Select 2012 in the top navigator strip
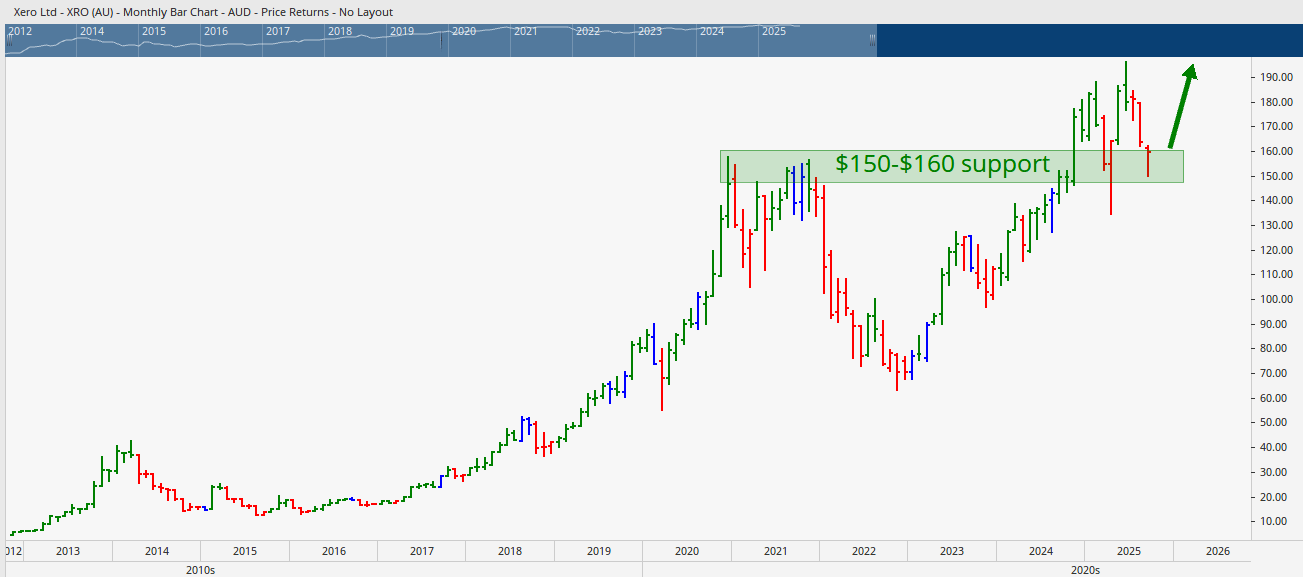This screenshot has width=1303, height=577. 20,31
